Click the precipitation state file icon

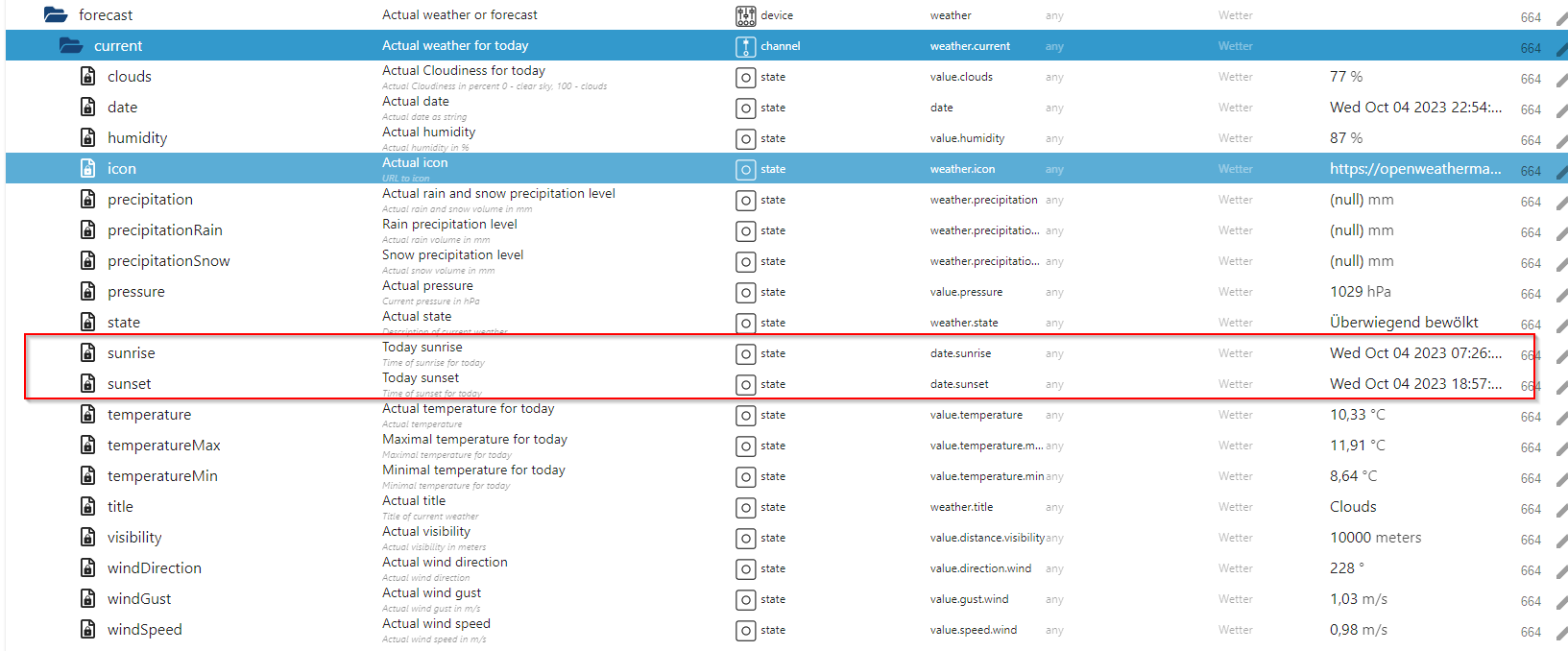[88, 199]
